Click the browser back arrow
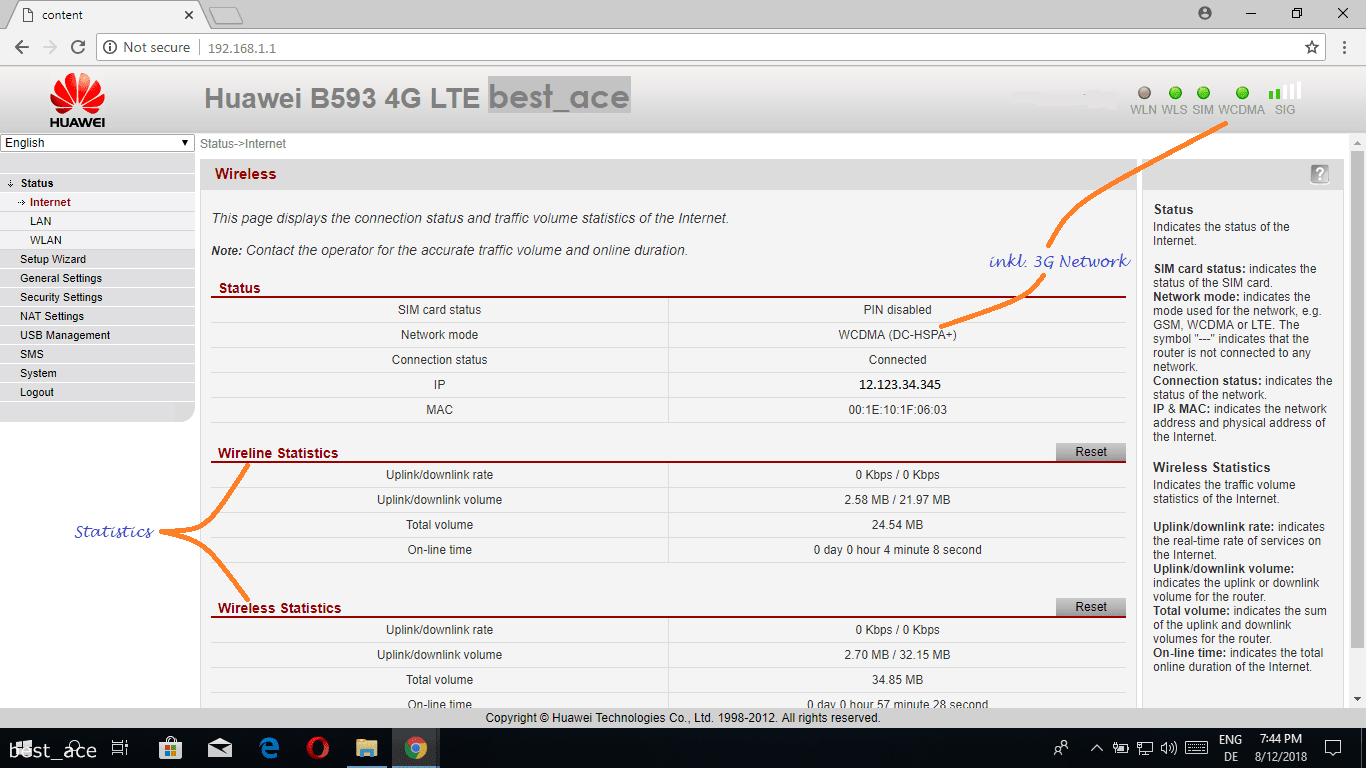1366x768 pixels. click(x=22, y=47)
